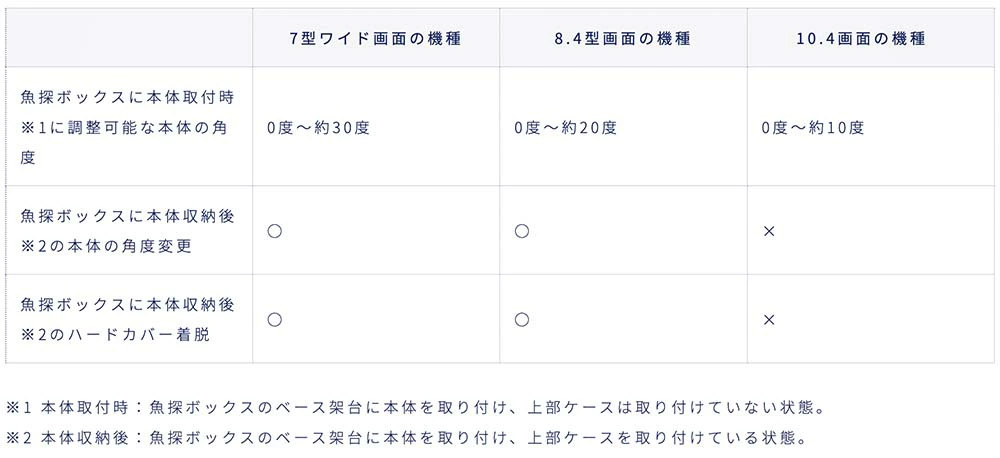
Task: Click the ※1 marker starting the first footnote
Action: pos(20,408)
